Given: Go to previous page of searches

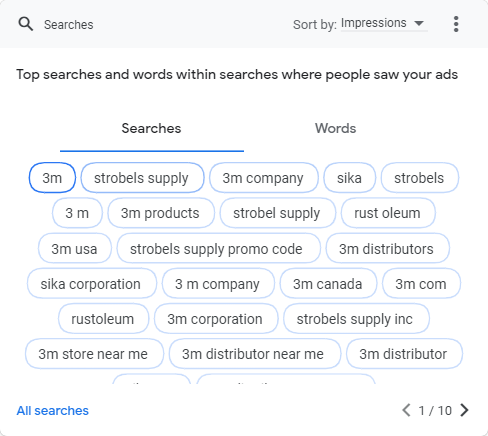Looking at the screenshot, I should [406, 410].
